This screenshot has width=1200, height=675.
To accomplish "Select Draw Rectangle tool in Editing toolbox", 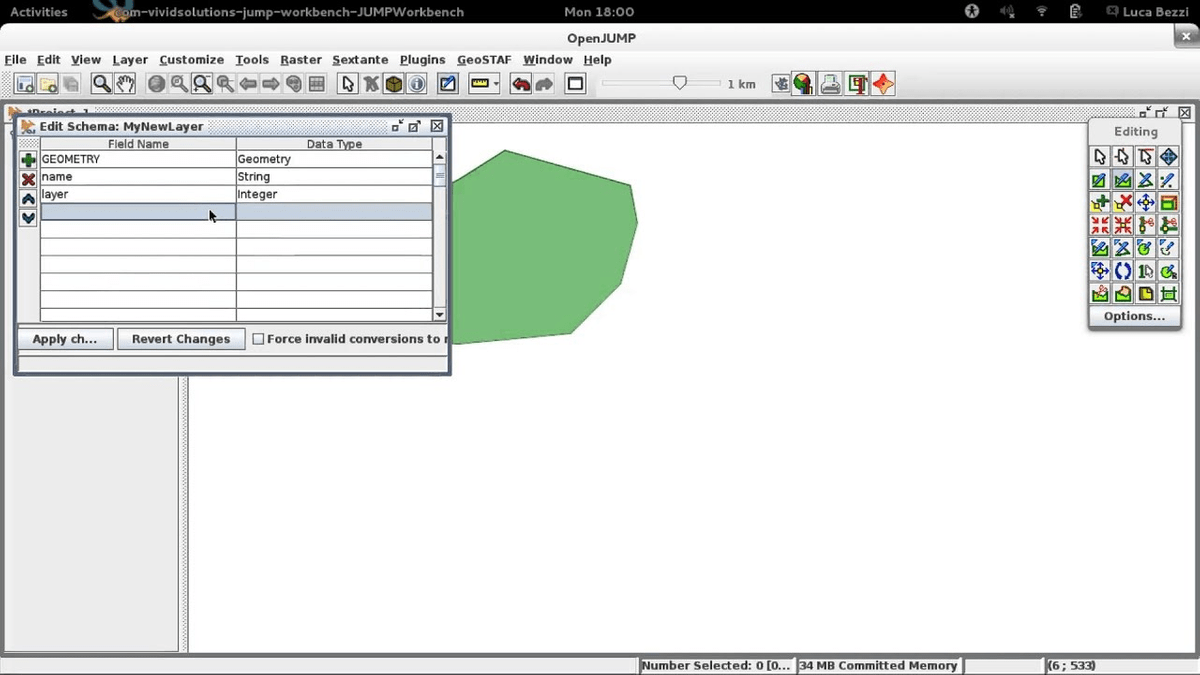I will click(x=1100, y=180).
